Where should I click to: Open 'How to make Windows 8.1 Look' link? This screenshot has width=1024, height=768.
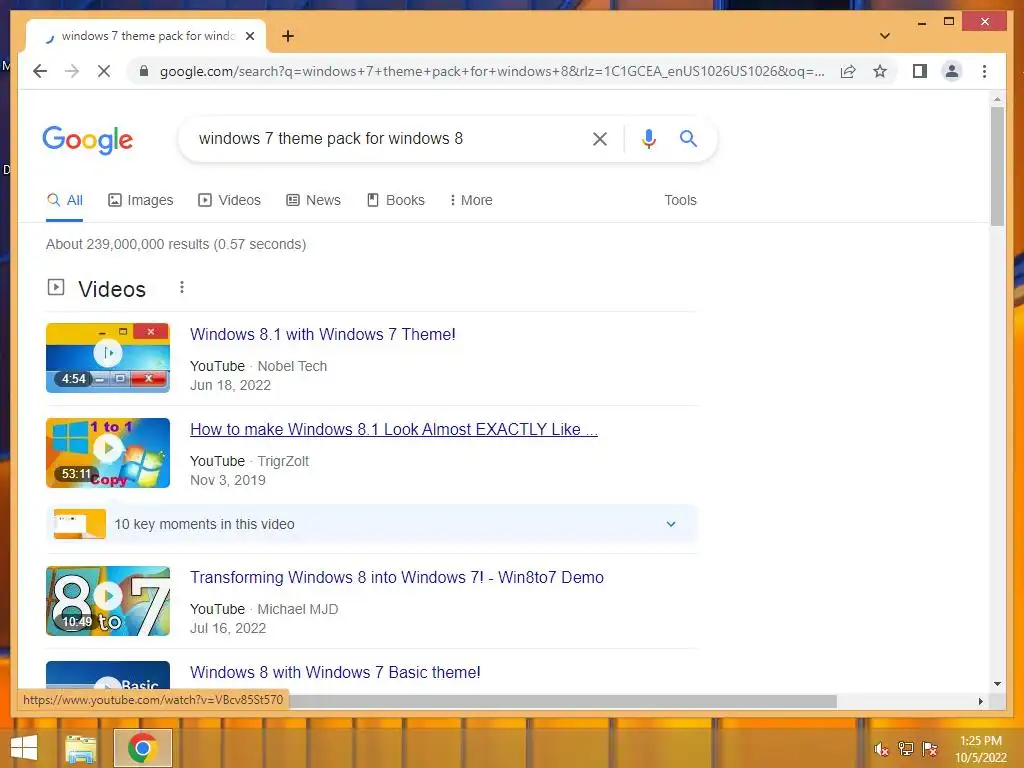click(x=394, y=429)
